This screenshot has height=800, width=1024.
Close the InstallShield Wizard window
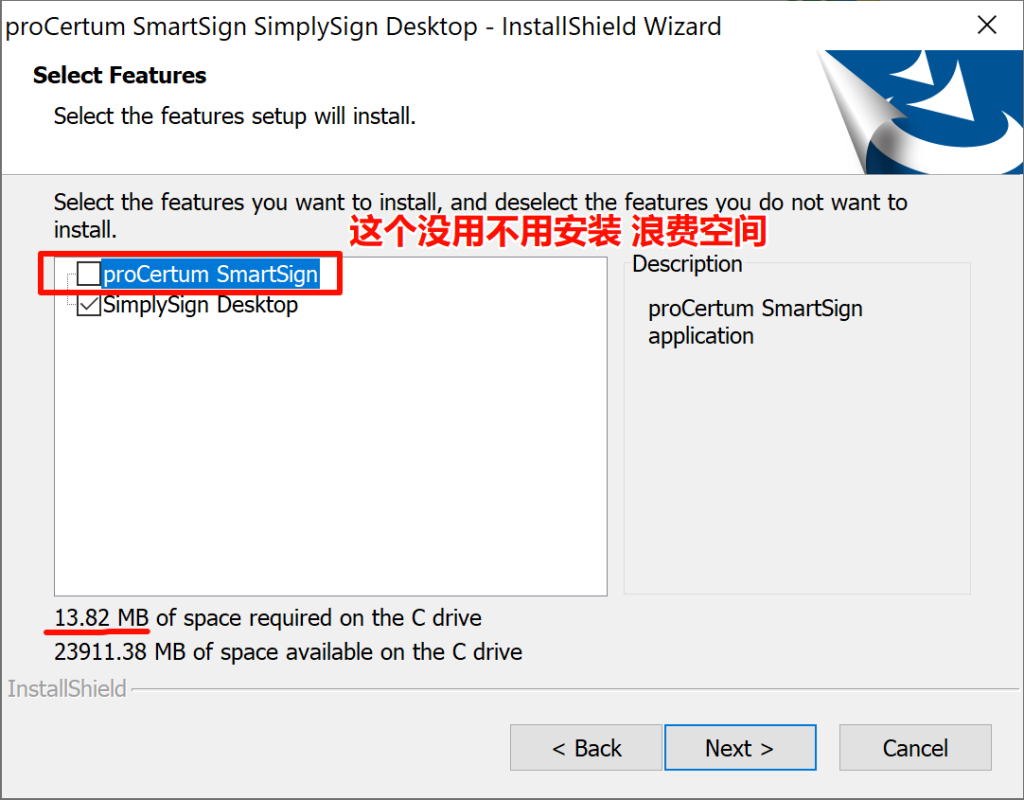pos(987,25)
